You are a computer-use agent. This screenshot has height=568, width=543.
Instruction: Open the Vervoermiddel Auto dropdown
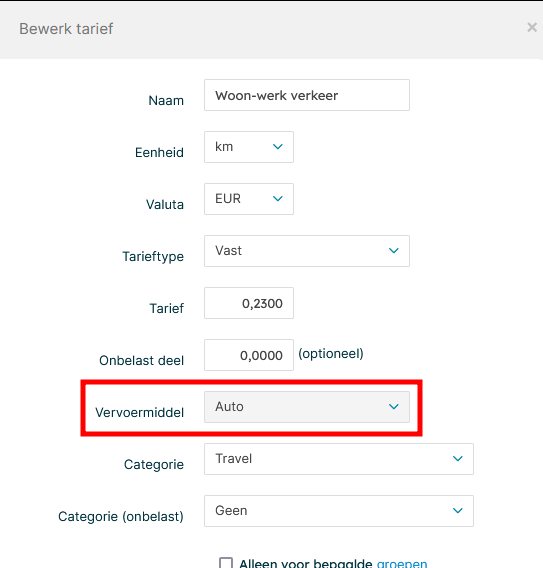point(307,407)
